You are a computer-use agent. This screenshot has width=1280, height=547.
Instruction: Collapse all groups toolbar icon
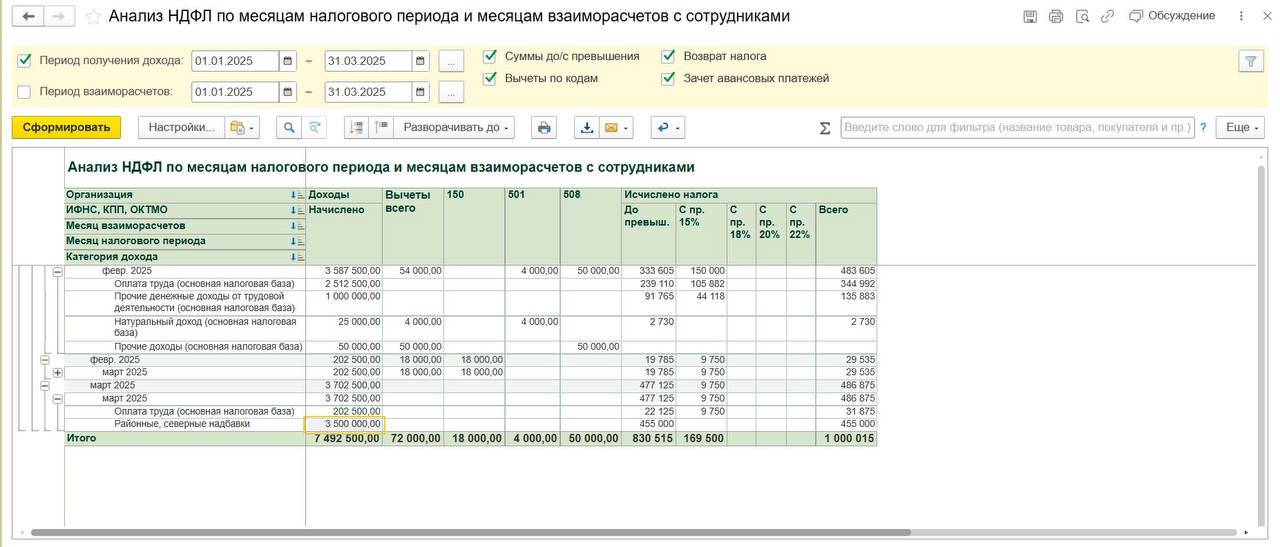pyautogui.click(x=356, y=127)
